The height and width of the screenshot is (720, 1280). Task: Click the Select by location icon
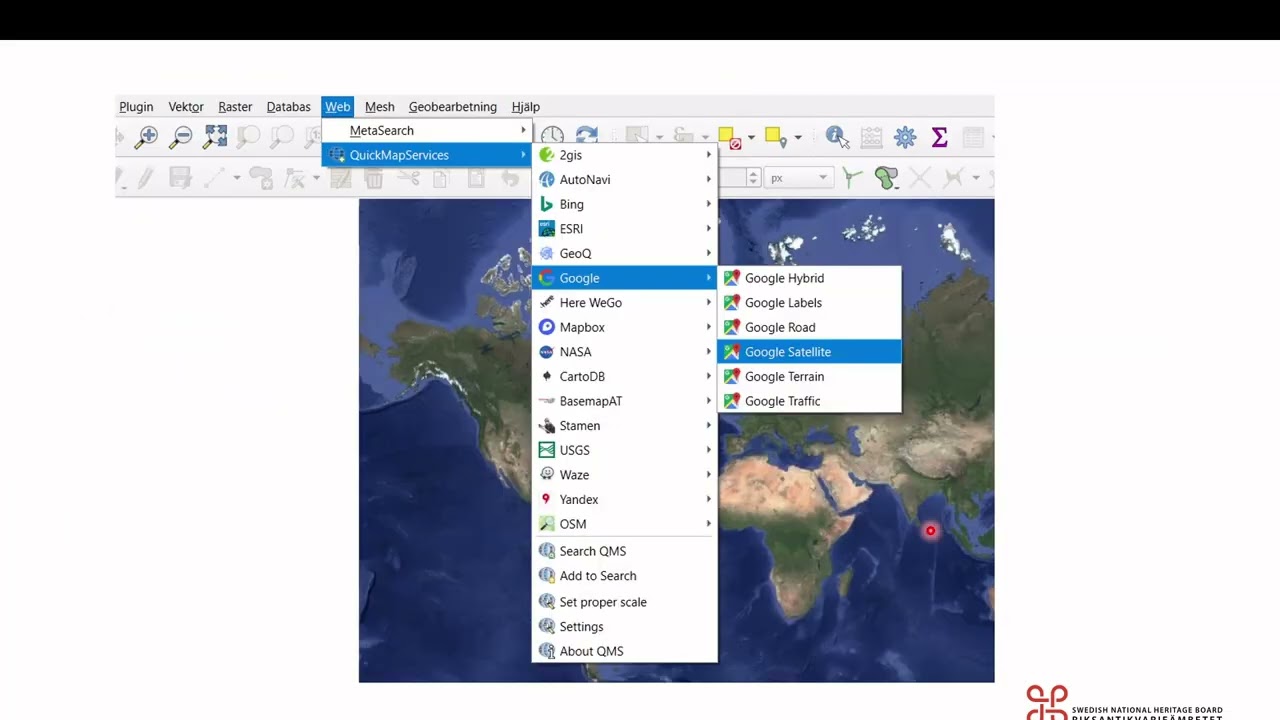click(774, 137)
